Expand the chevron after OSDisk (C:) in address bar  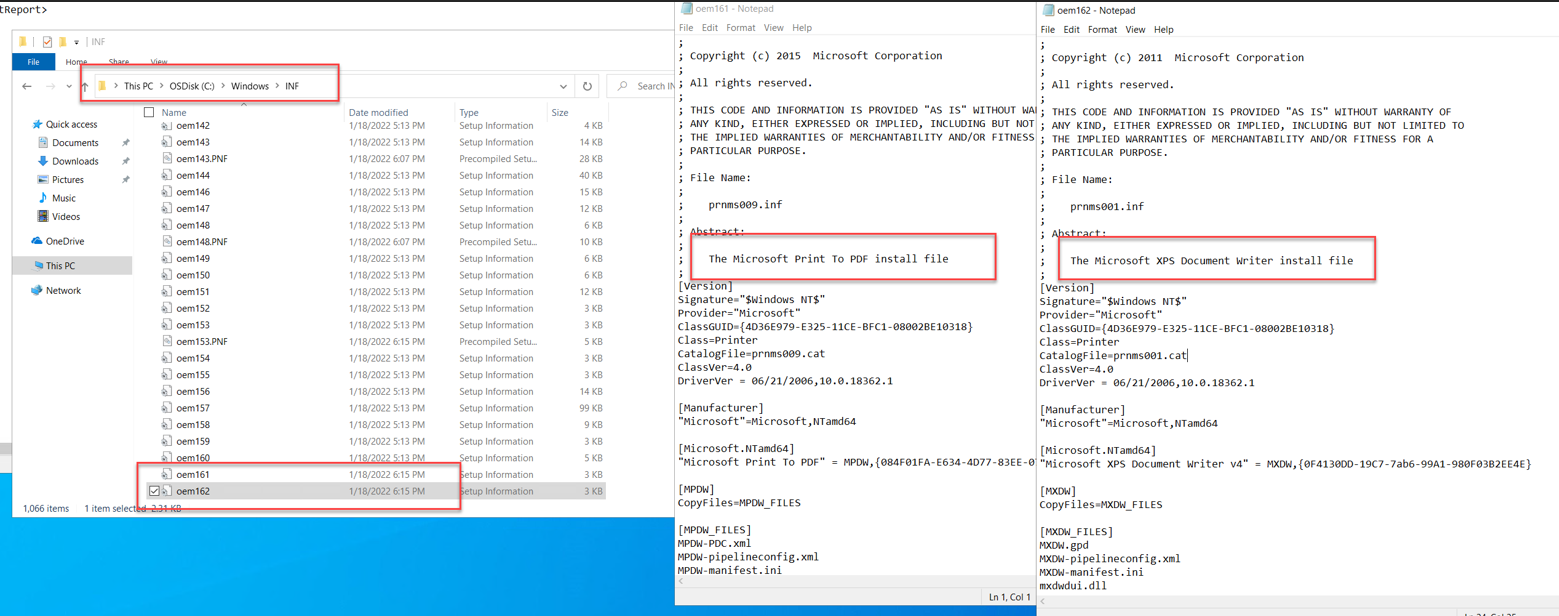click(x=223, y=87)
